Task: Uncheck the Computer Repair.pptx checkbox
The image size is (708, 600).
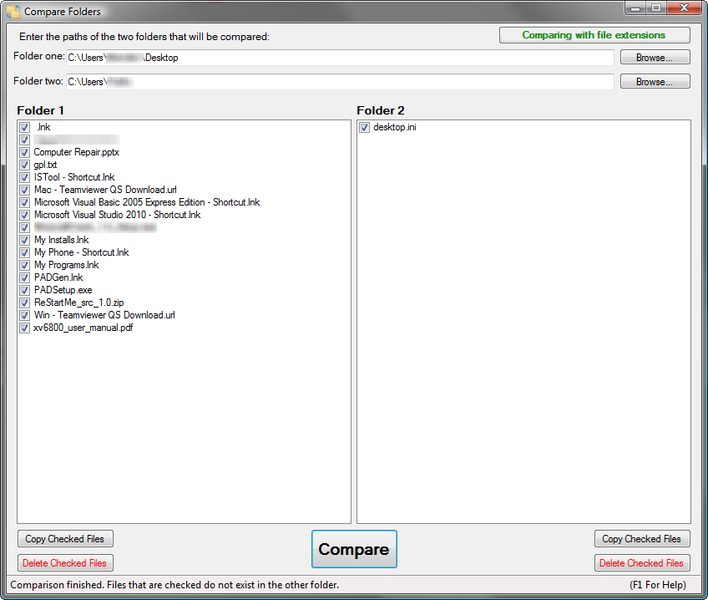Action: click(x=25, y=152)
